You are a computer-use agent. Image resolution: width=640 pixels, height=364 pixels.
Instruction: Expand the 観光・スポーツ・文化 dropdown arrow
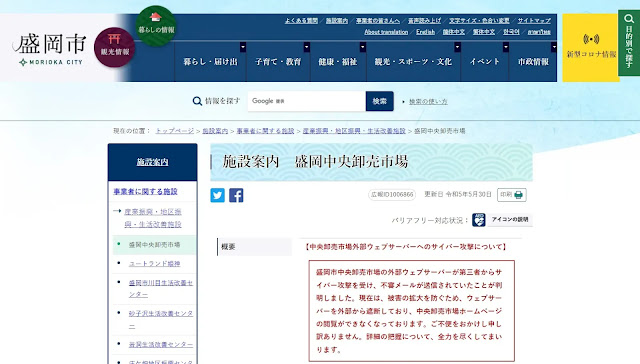(x=457, y=47)
